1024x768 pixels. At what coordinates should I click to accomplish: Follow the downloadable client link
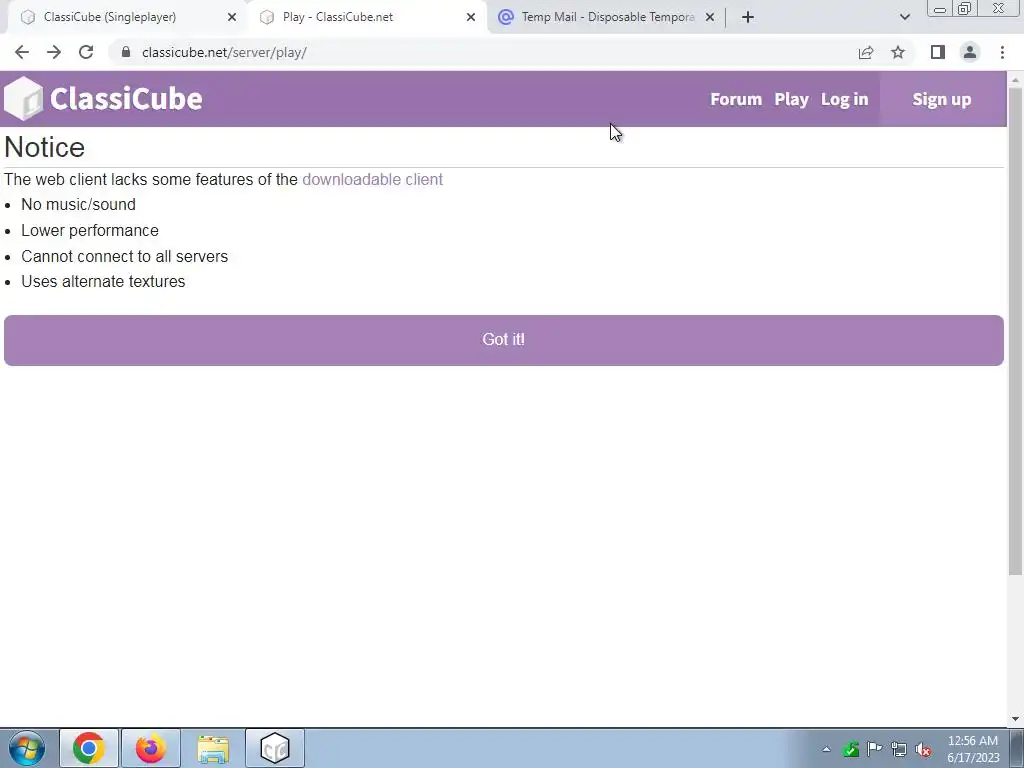coord(372,180)
